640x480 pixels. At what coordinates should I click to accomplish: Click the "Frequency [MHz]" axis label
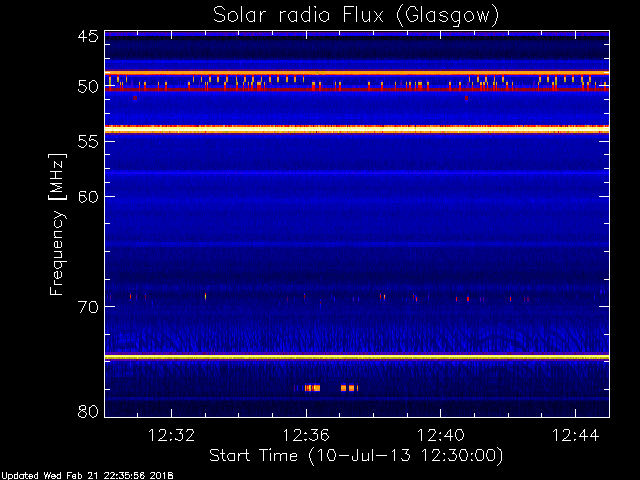click(57, 224)
